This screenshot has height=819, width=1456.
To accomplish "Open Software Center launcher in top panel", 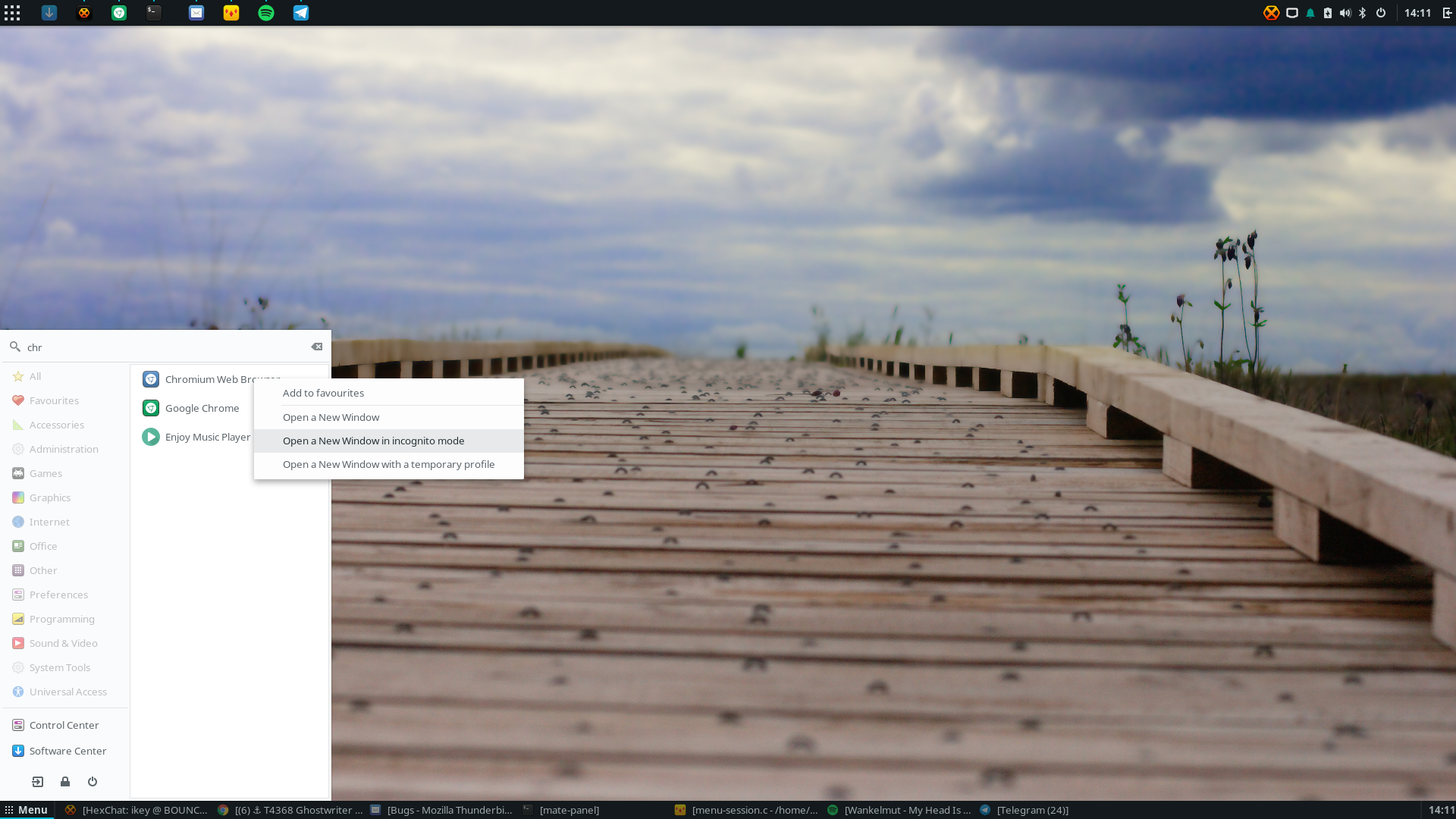I will point(49,13).
